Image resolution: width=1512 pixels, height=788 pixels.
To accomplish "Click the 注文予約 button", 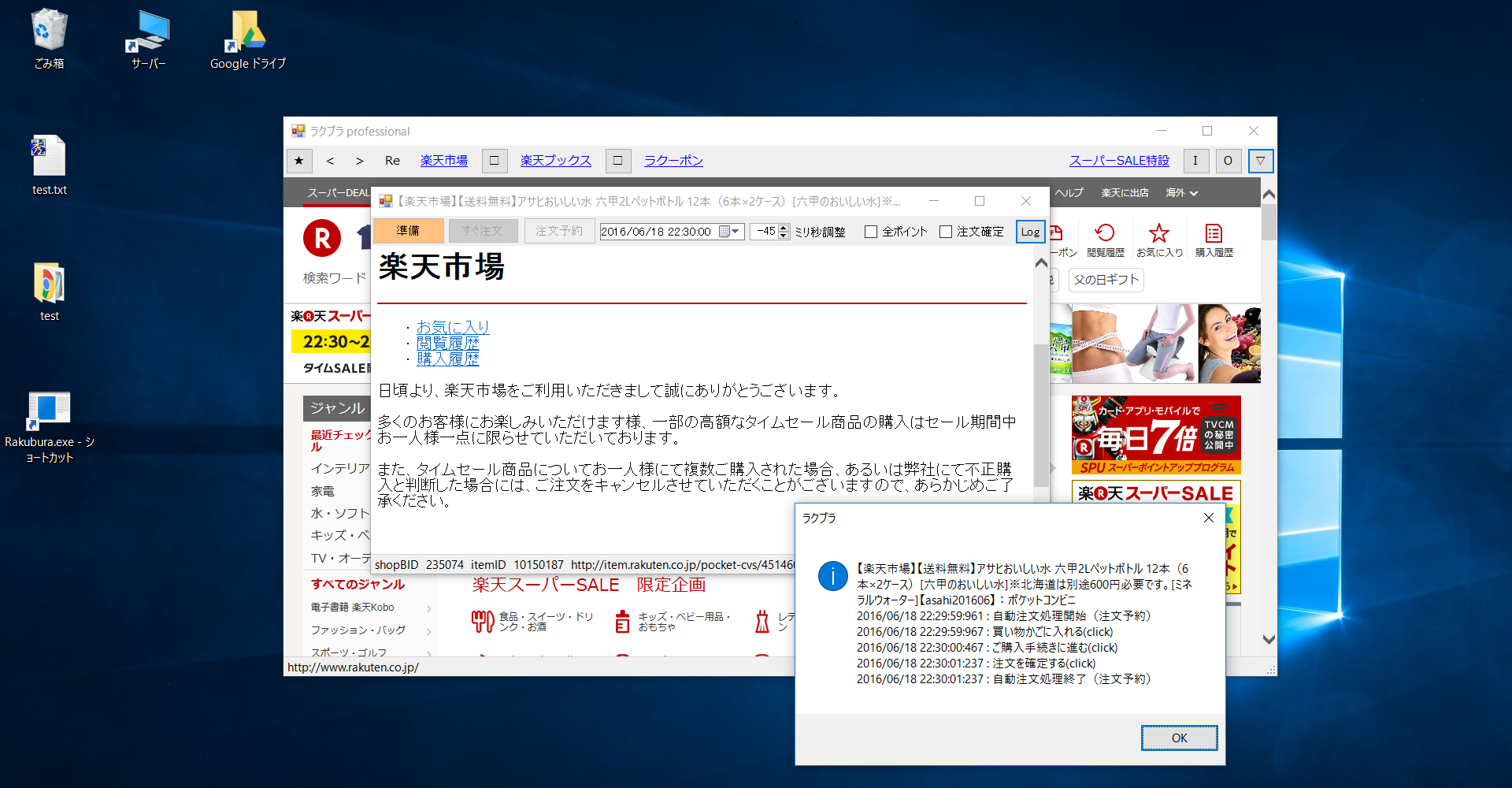I will (x=559, y=231).
